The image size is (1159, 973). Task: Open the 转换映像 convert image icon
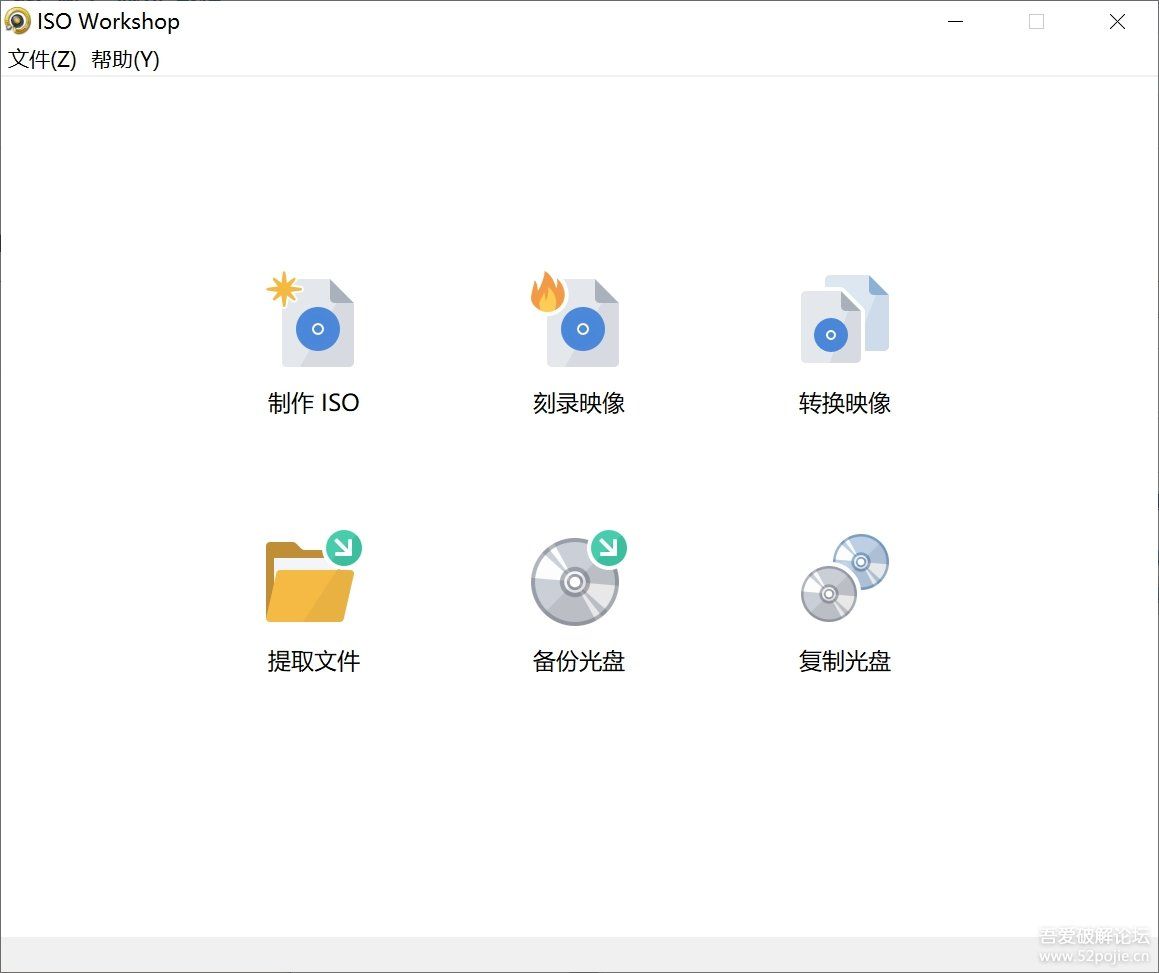tap(843, 320)
